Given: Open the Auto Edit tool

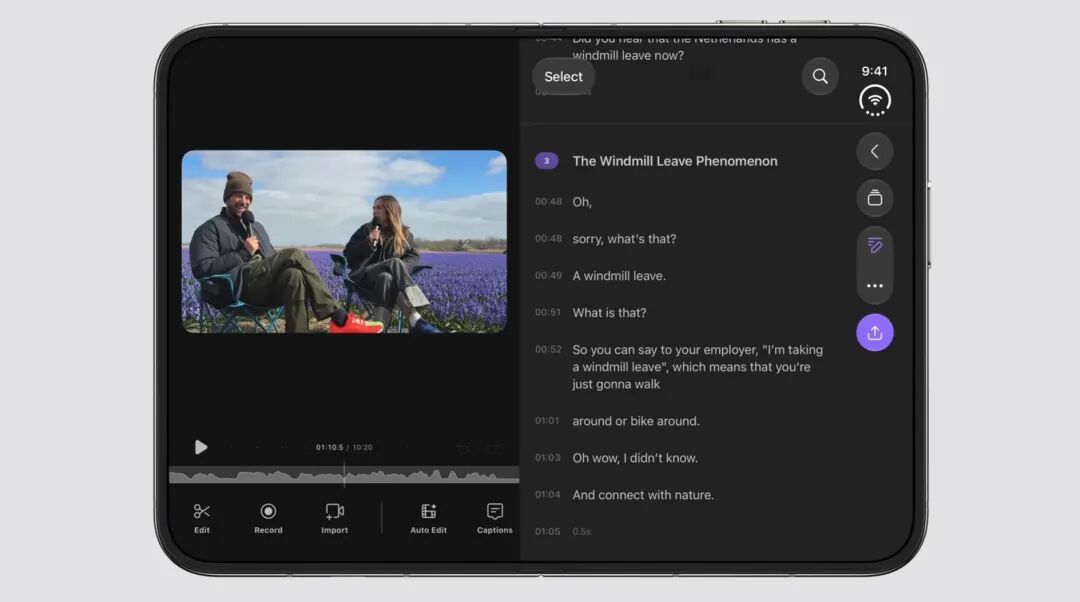Looking at the screenshot, I should (428, 518).
